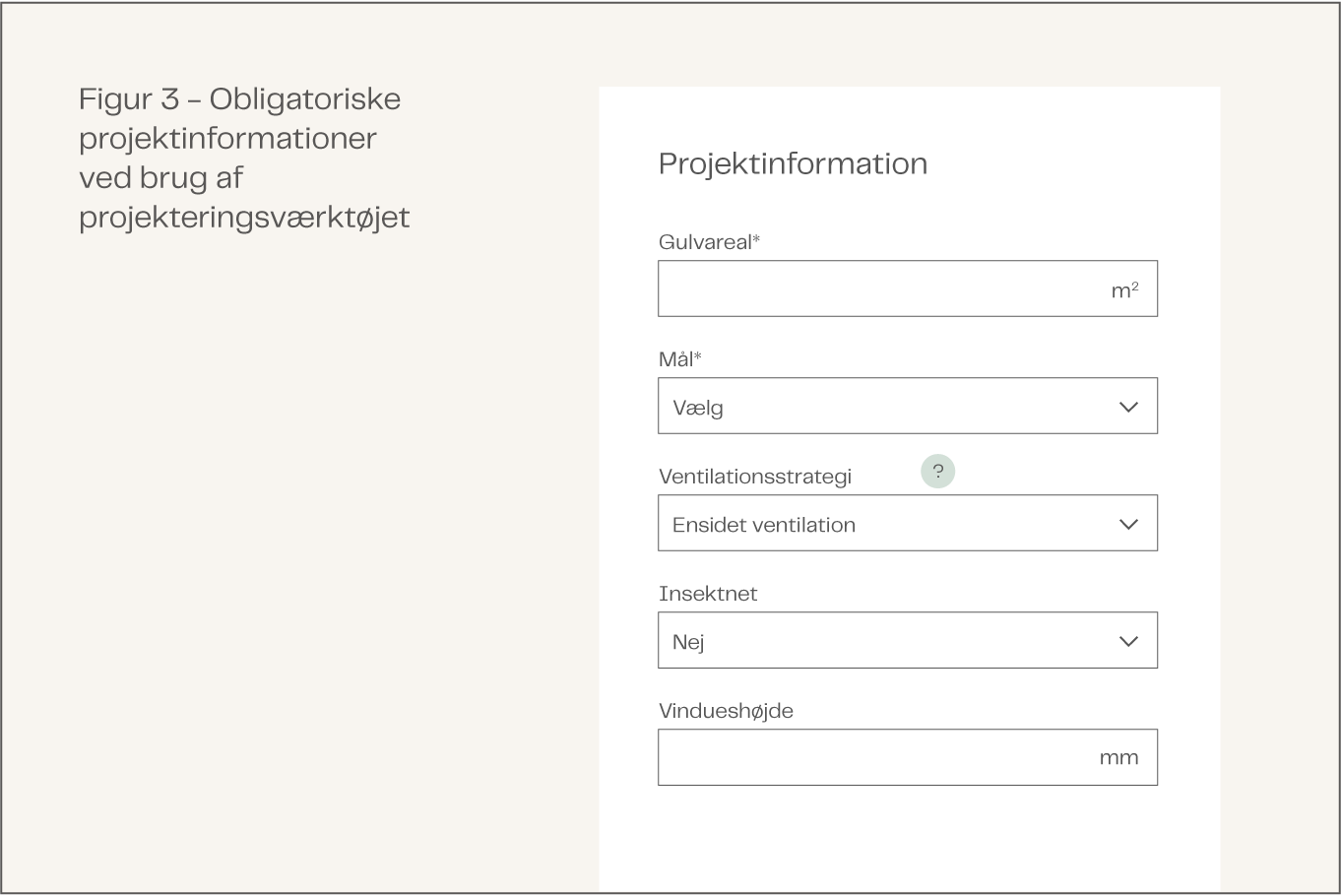Click the Figur 3 caption text
Image resolution: width=1341 pixels, height=896 pixels.
coord(243,158)
